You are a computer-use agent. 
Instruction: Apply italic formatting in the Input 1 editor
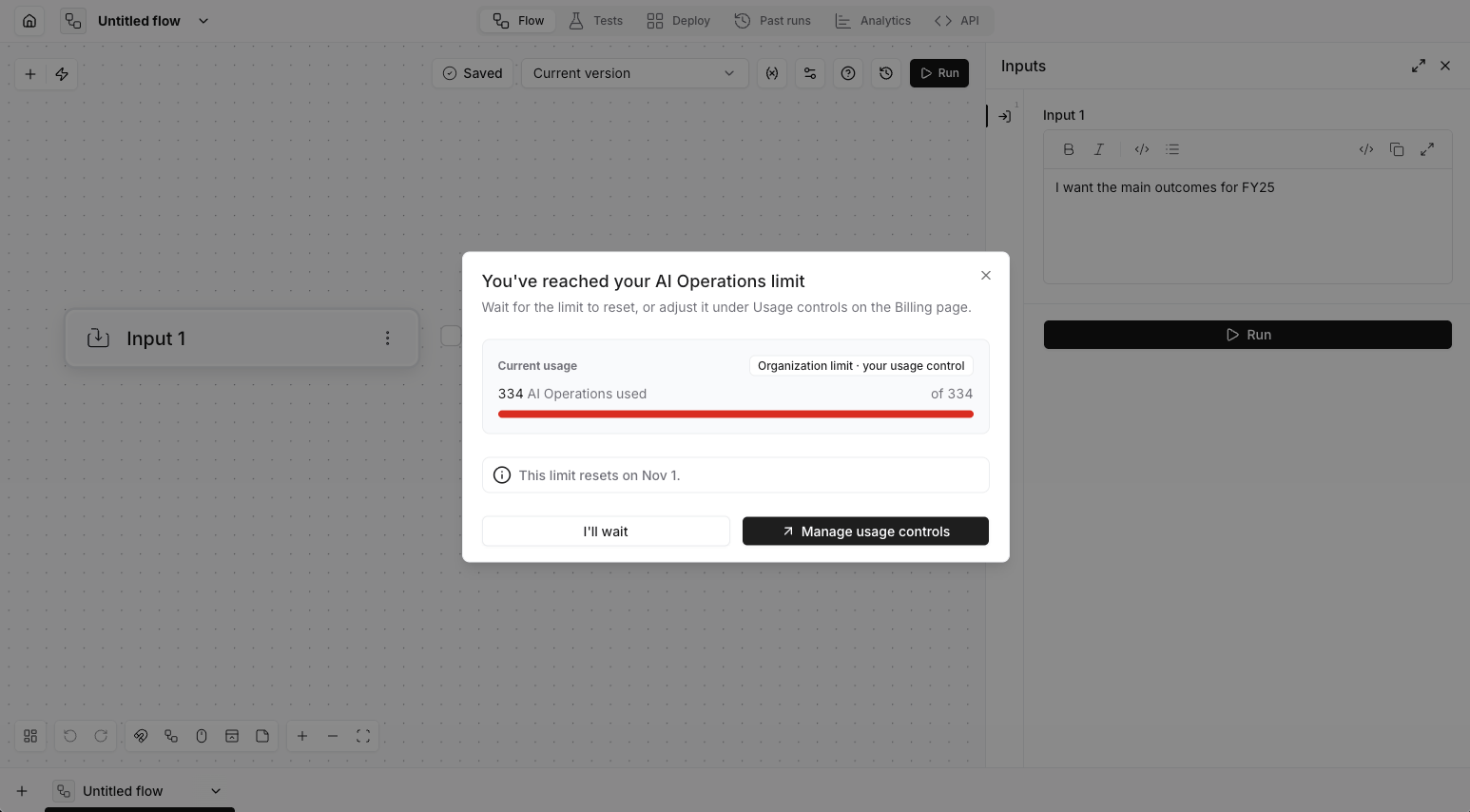click(1099, 149)
